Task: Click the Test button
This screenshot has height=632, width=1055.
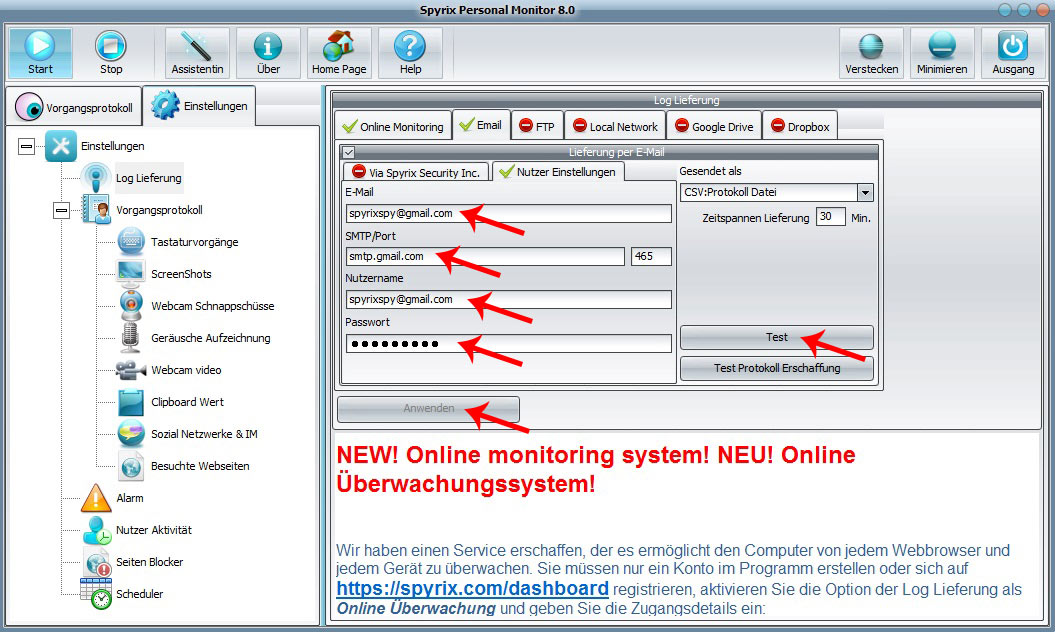Action: [x=776, y=337]
